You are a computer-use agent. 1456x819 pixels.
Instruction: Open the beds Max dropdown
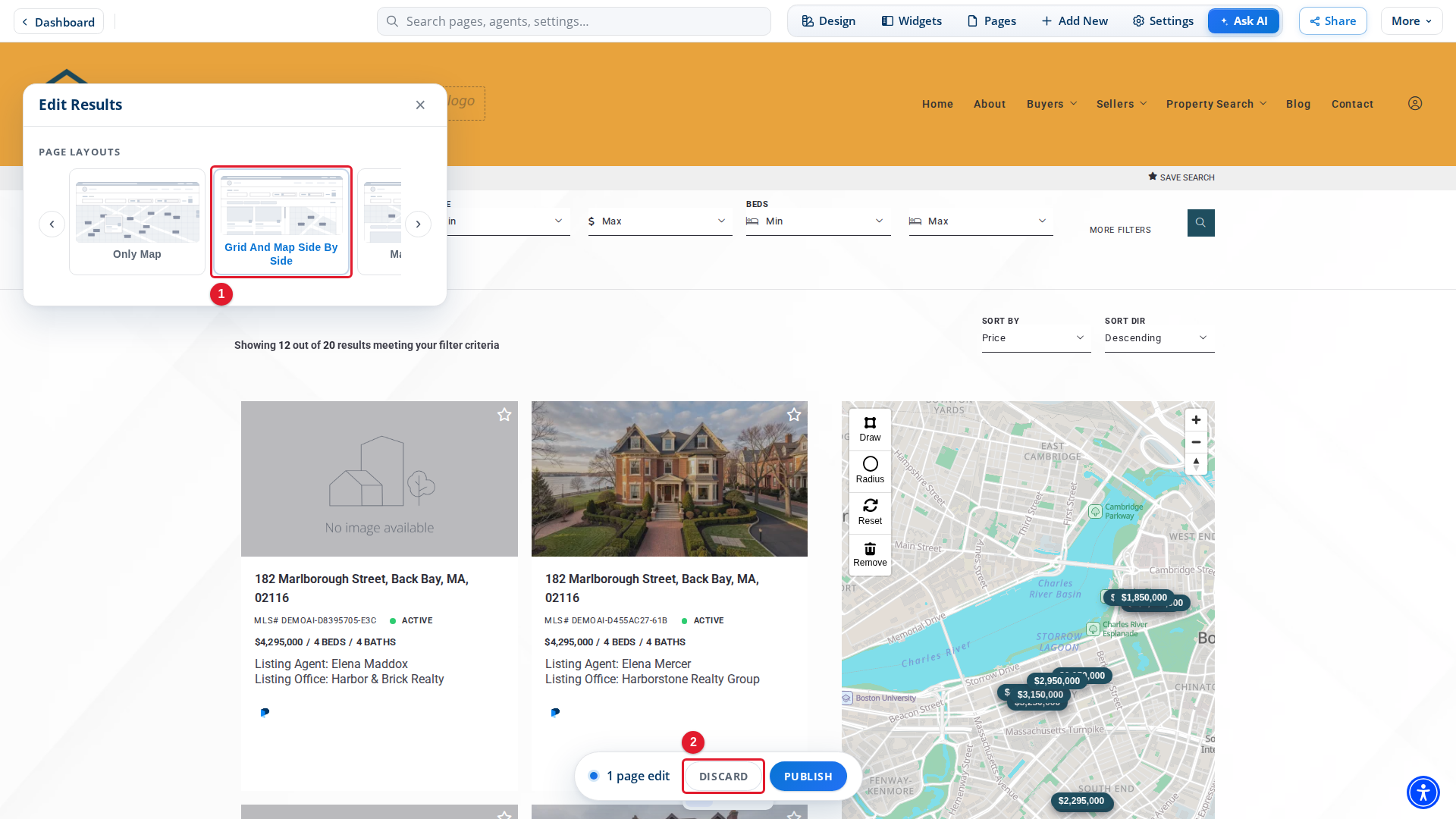click(981, 221)
